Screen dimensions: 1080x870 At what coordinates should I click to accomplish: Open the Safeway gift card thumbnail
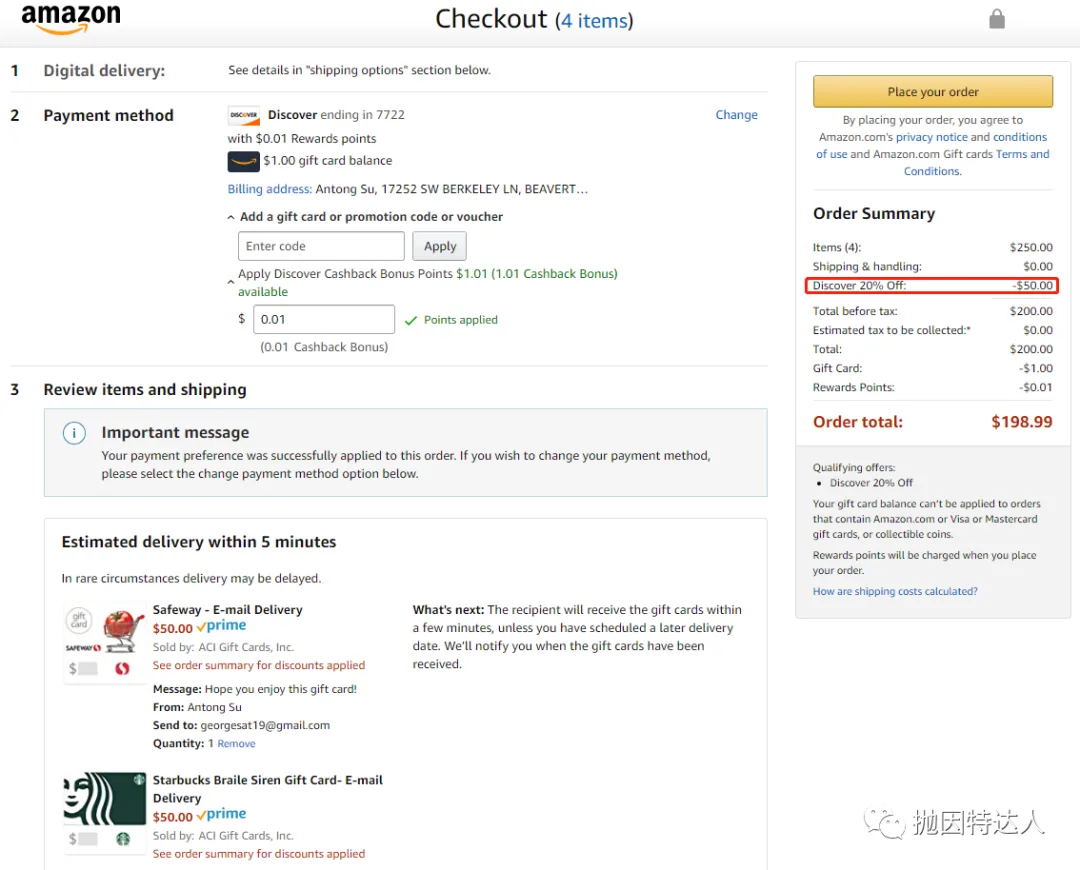coord(104,641)
